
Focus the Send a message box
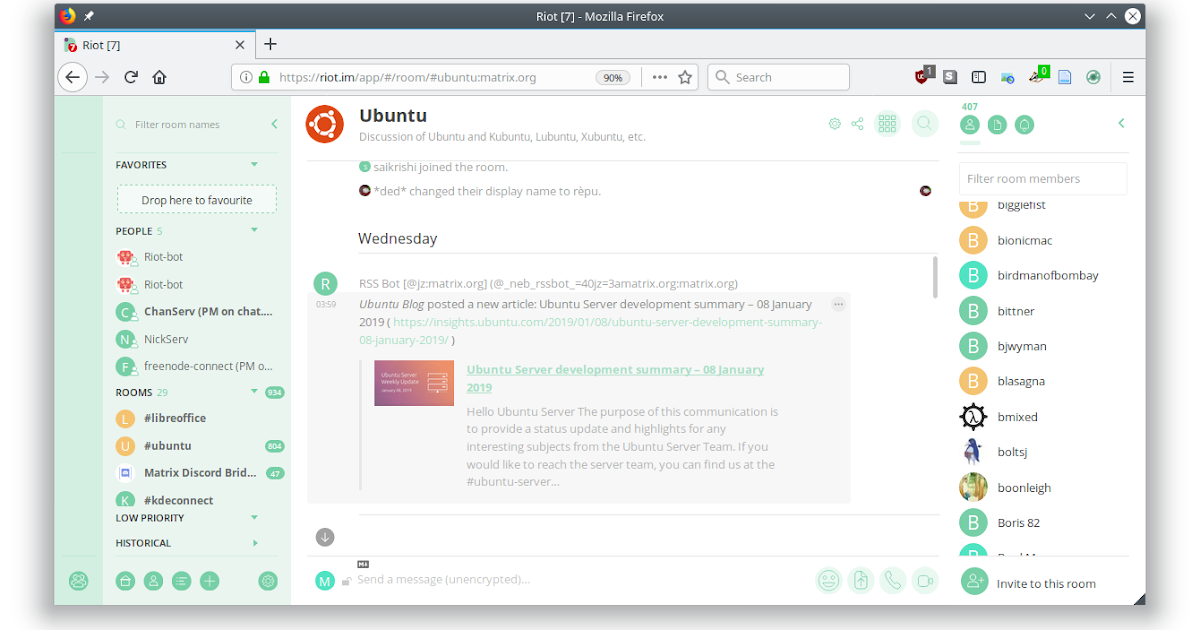pos(580,579)
